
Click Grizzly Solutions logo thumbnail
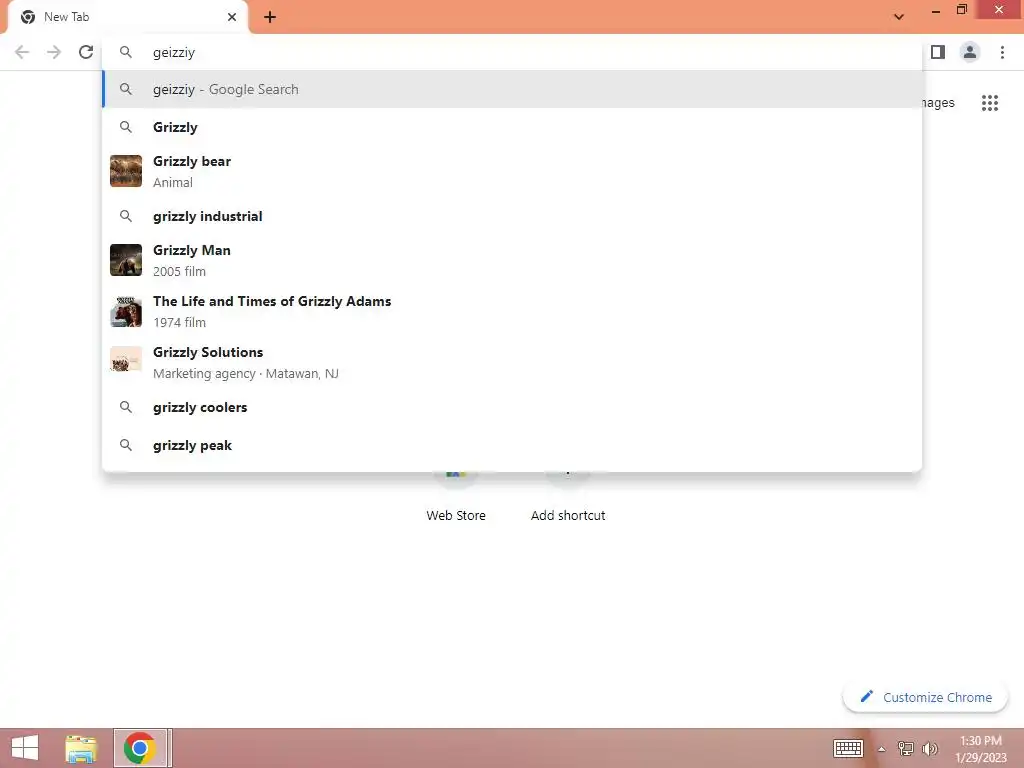click(126, 360)
